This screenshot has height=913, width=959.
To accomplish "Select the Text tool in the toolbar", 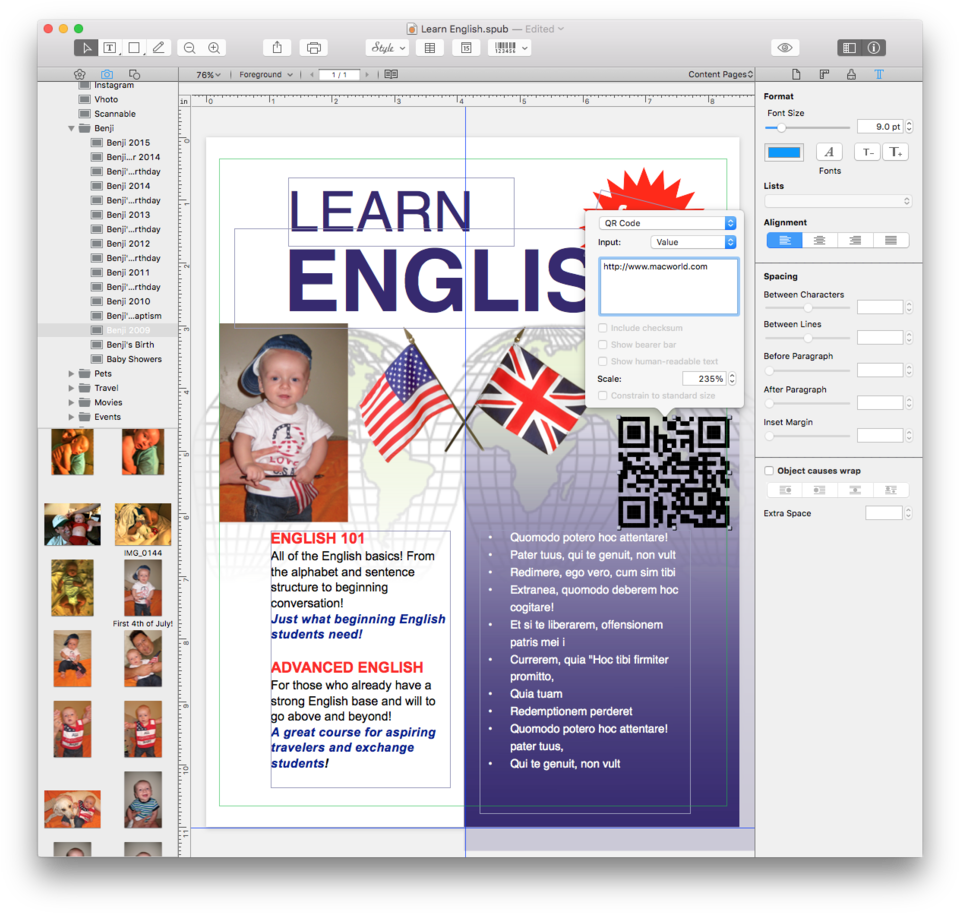I will [110, 48].
